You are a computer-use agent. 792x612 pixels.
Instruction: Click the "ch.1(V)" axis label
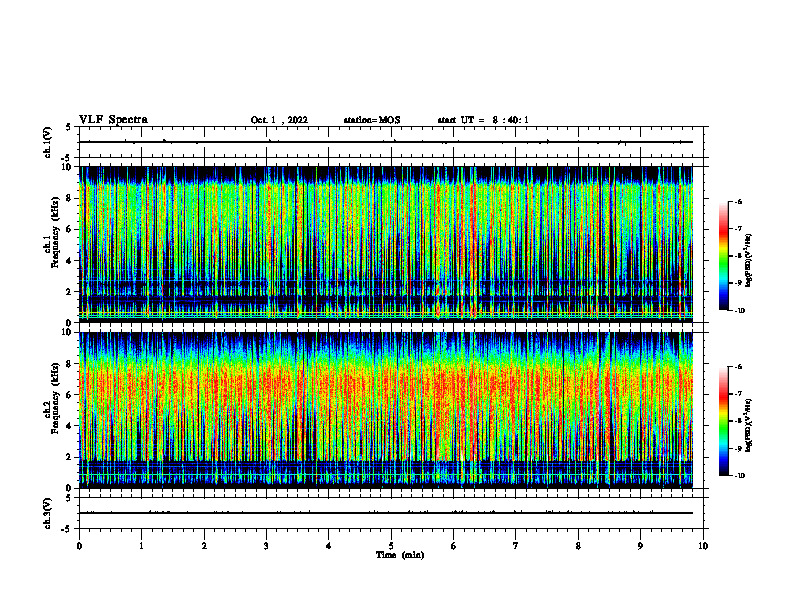coord(47,142)
